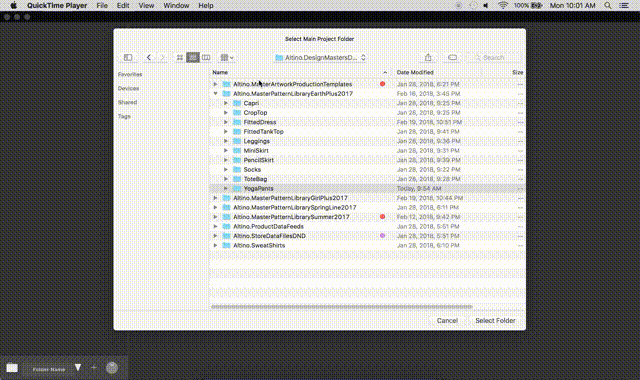Image resolution: width=640 pixels, height=380 pixels.
Task: Expand Altino.MasterArtworkProductionTemplates folder
Action: [215, 84]
